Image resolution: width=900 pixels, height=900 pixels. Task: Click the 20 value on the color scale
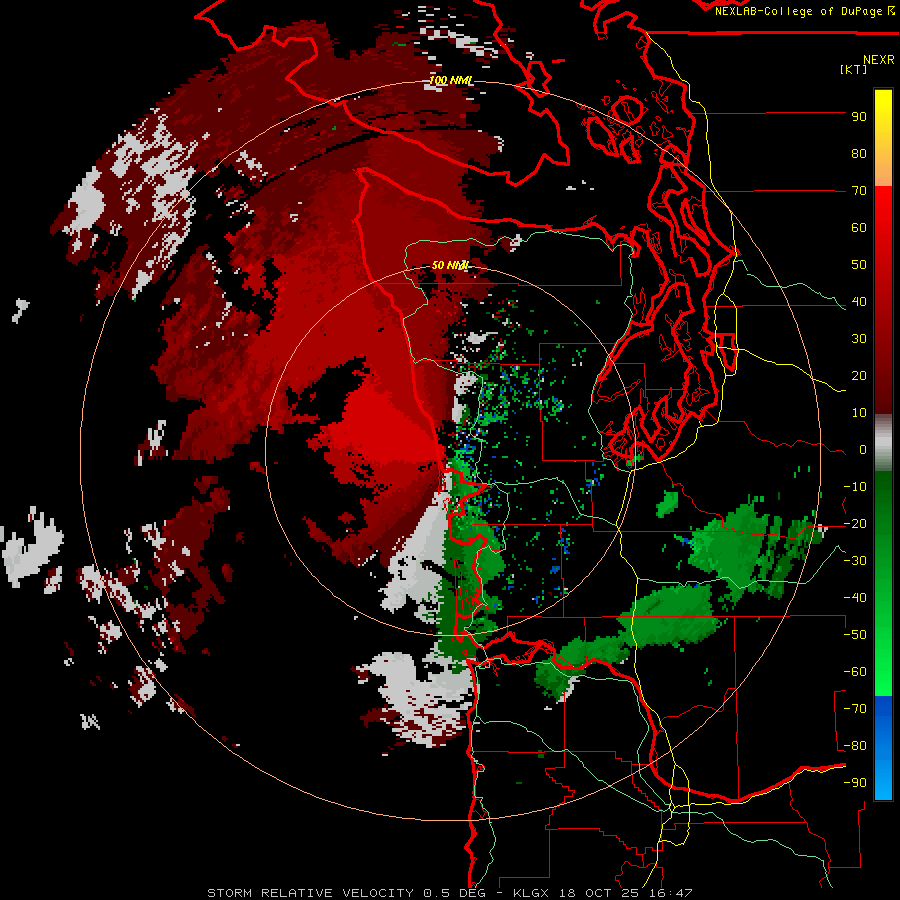point(859,375)
